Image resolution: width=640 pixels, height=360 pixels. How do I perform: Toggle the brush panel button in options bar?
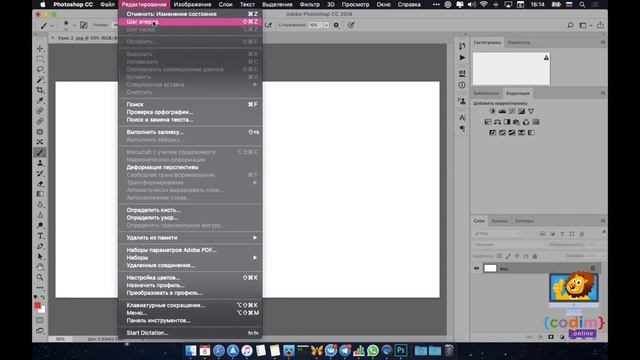(x=83, y=25)
